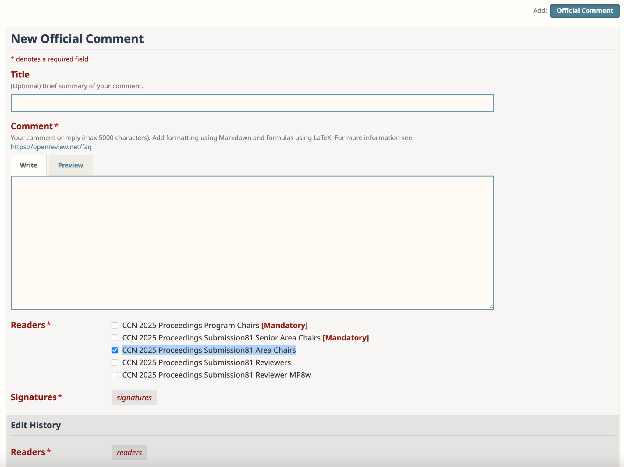Viewport: 624px width, 467px height.
Task: Click the 'denotes a required field' note
Action: click(x=50, y=59)
